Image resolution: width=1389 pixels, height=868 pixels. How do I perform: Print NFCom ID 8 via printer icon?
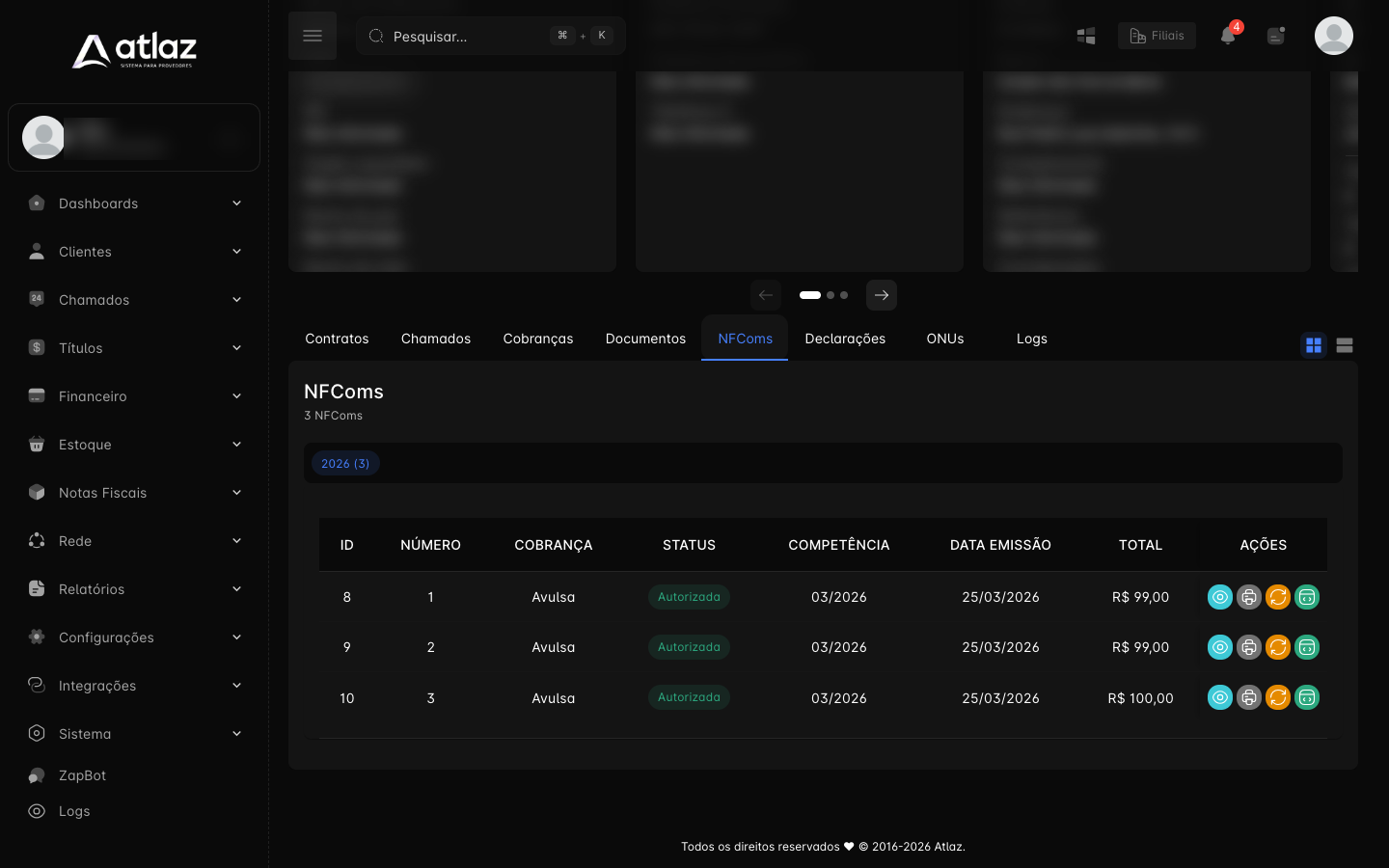pyautogui.click(x=1249, y=597)
